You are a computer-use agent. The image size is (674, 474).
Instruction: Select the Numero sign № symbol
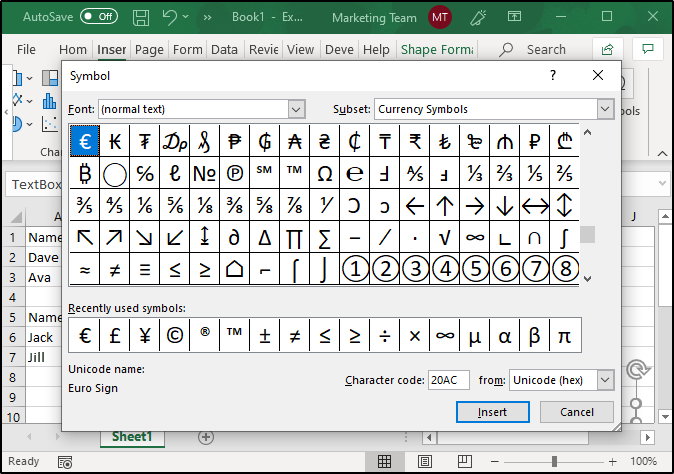[205, 173]
